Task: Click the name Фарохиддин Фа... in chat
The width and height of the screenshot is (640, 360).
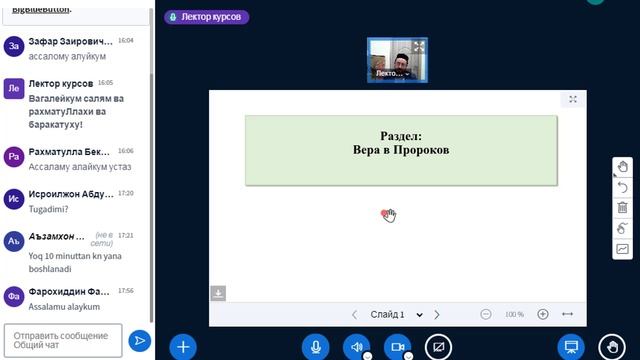Action: (x=69, y=291)
